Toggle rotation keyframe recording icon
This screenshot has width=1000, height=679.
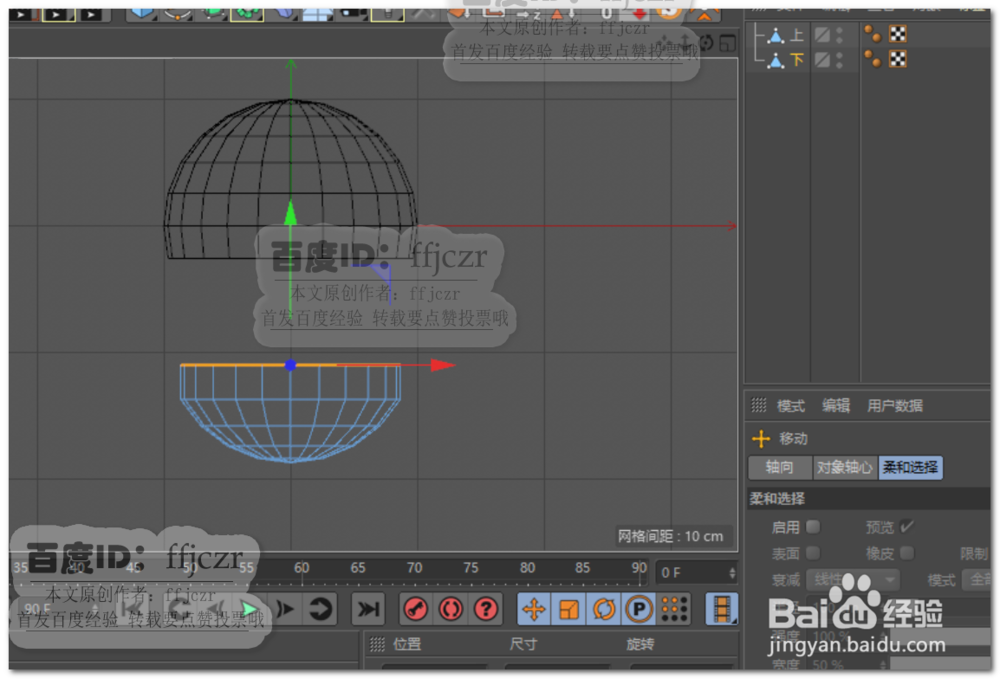coord(604,609)
